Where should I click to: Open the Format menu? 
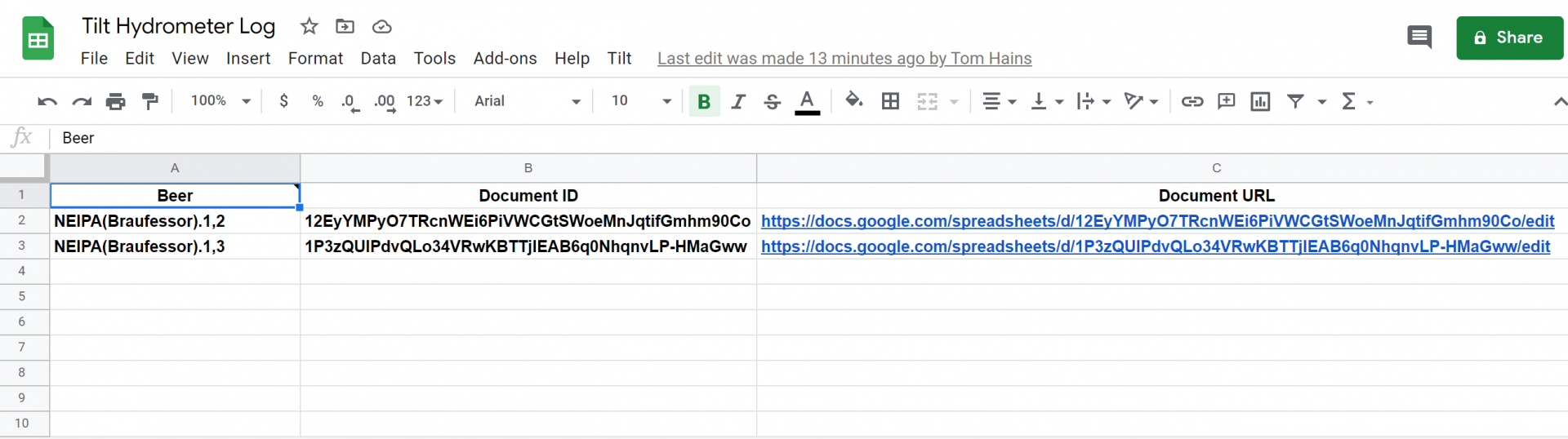[315, 59]
